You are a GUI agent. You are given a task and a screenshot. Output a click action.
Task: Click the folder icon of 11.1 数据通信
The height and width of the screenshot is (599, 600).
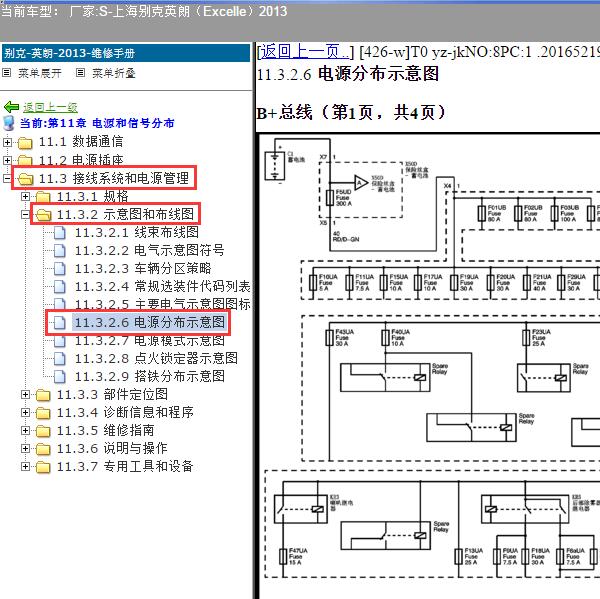pos(25,143)
